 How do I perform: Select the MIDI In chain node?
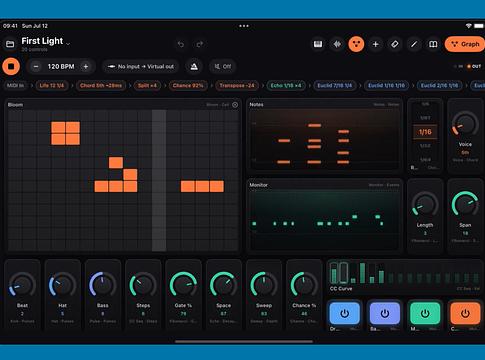[15, 86]
